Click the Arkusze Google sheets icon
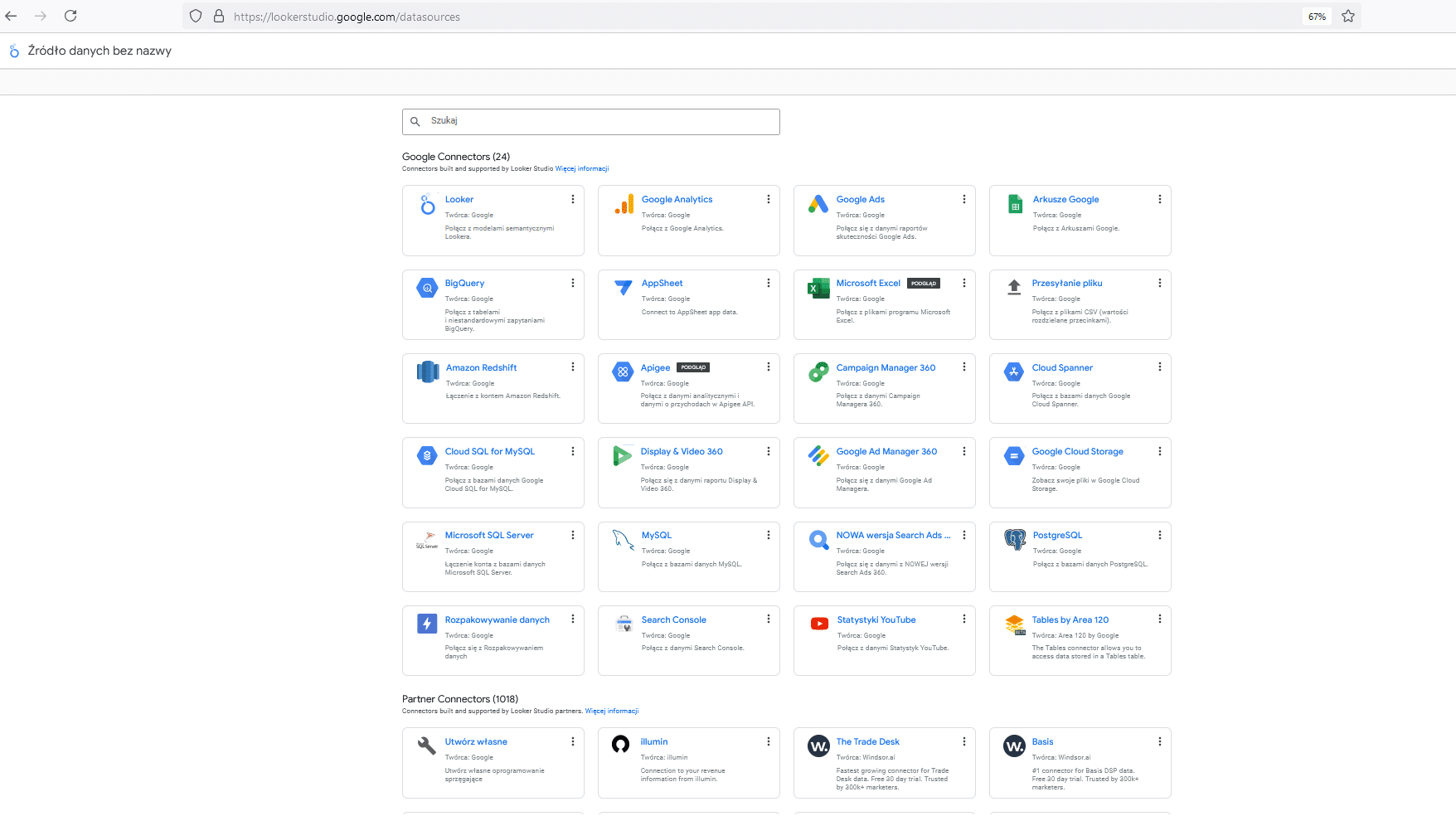The image size is (1456, 816). (x=1015, y=204)
